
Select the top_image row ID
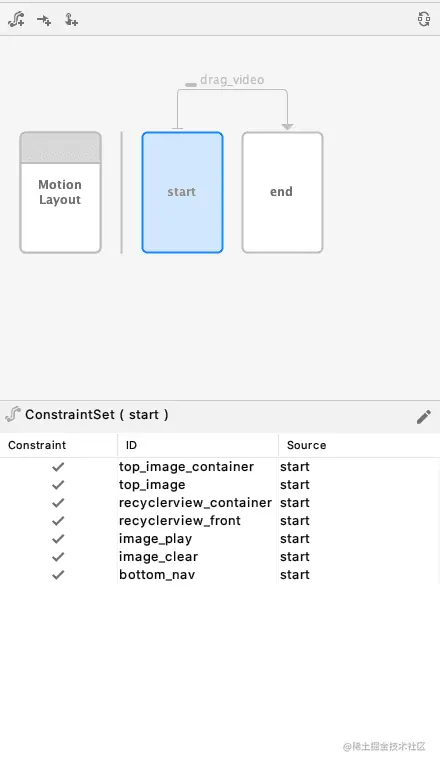click(152, 485)
